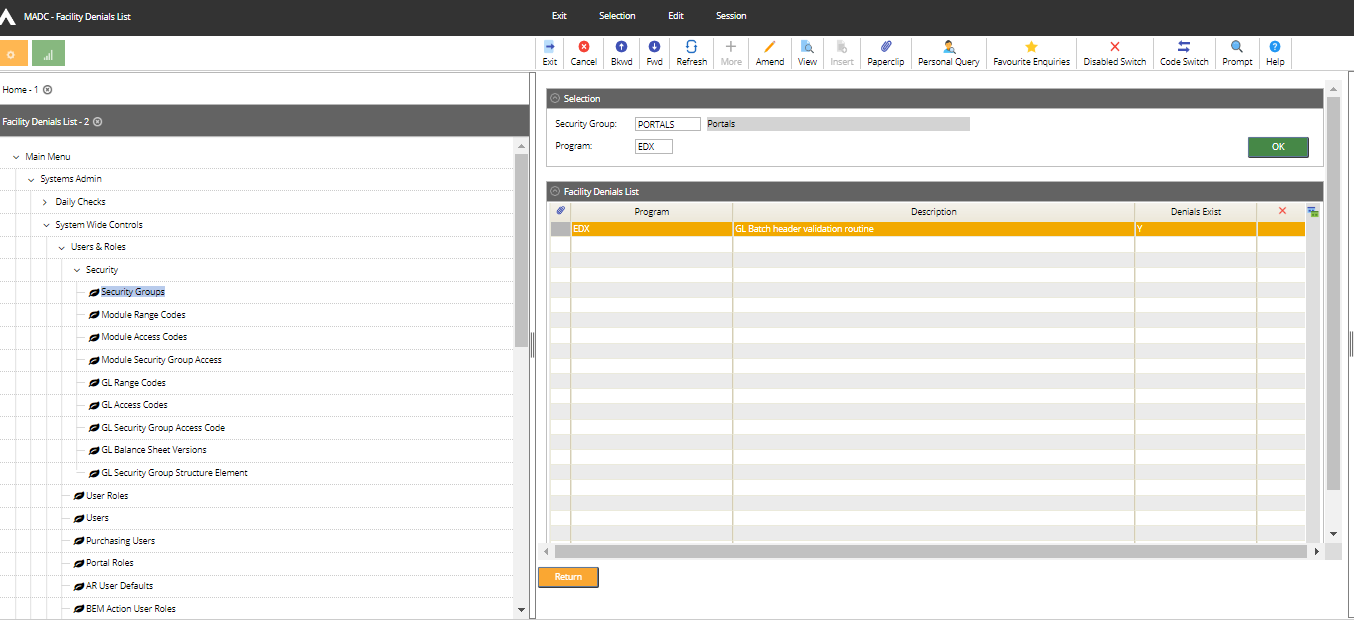The height and width of the screenshot is (621, 1354).
Task: Open the Edit menu
Action: click(x=676, y=16)
